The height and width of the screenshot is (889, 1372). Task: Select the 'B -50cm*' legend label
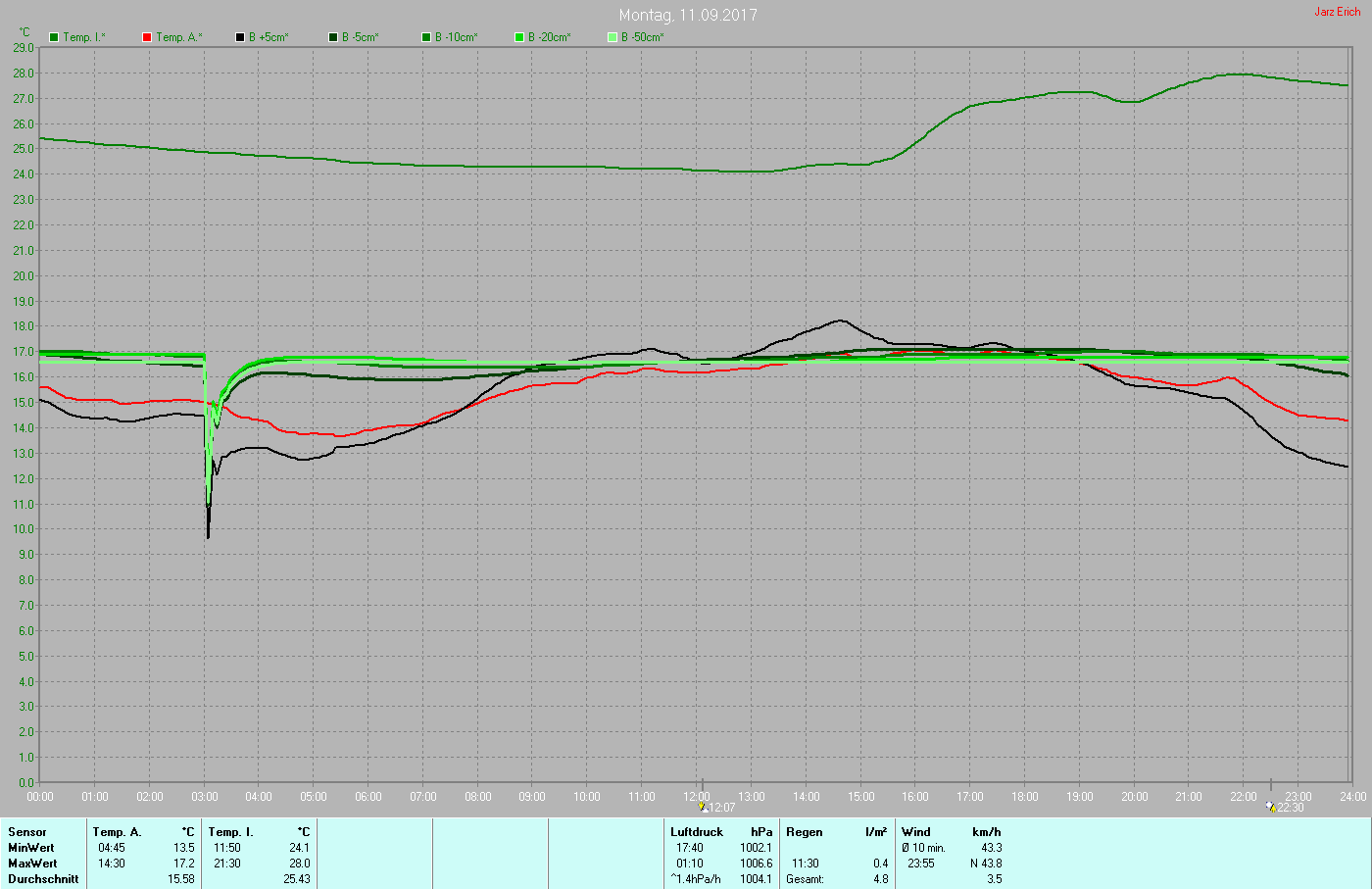click(643, 37)
